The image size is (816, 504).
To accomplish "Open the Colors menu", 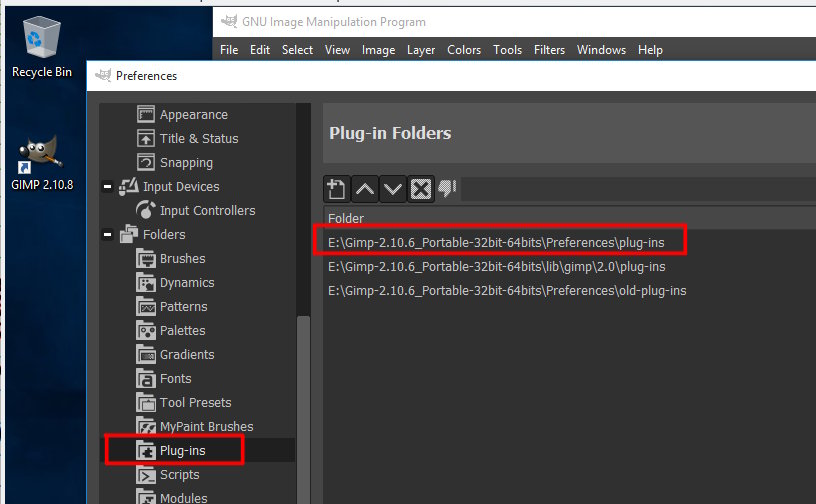I will pyautogui.click(x=464, y=49).
